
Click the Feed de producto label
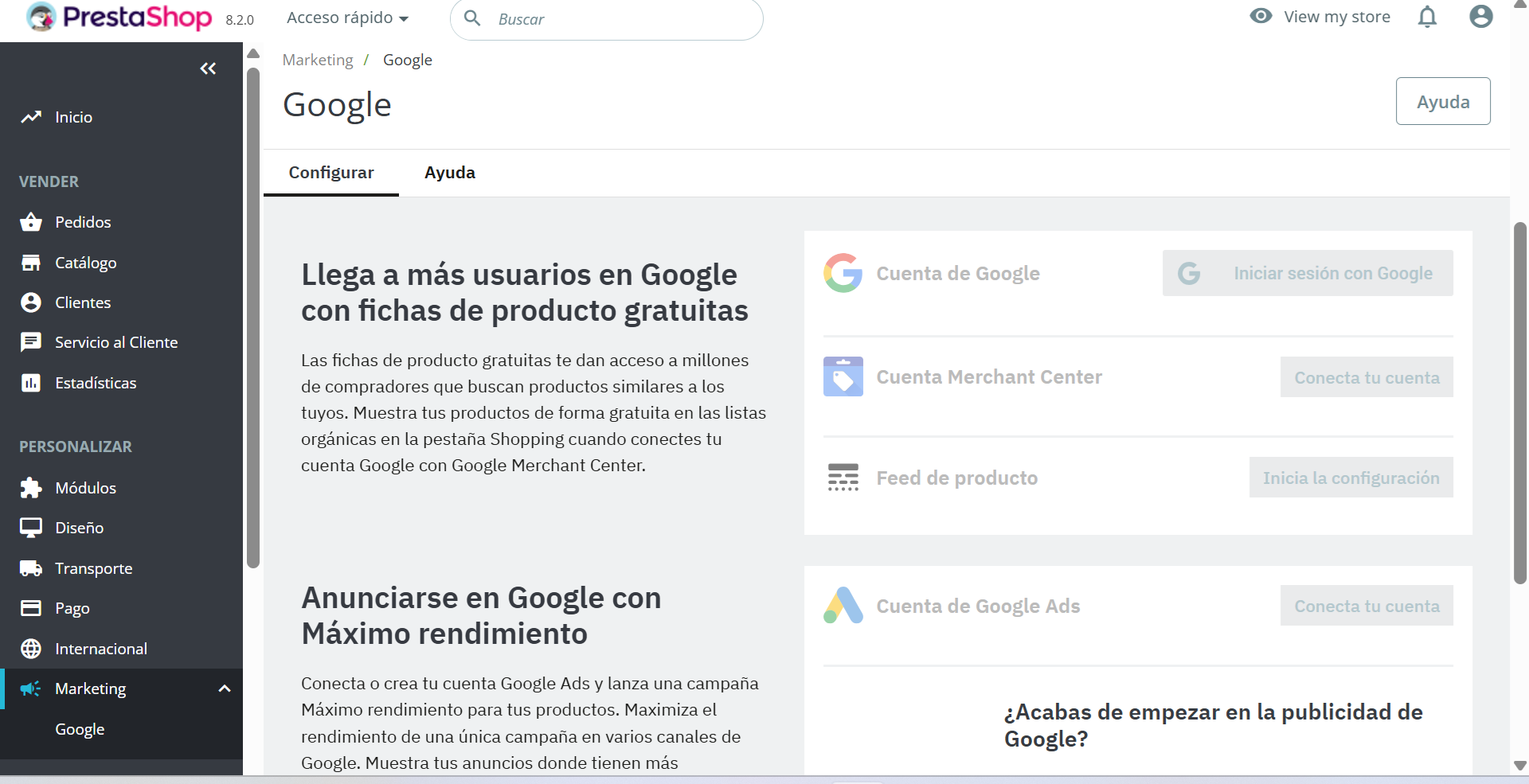pyautogui.click(x=957, y=478)
